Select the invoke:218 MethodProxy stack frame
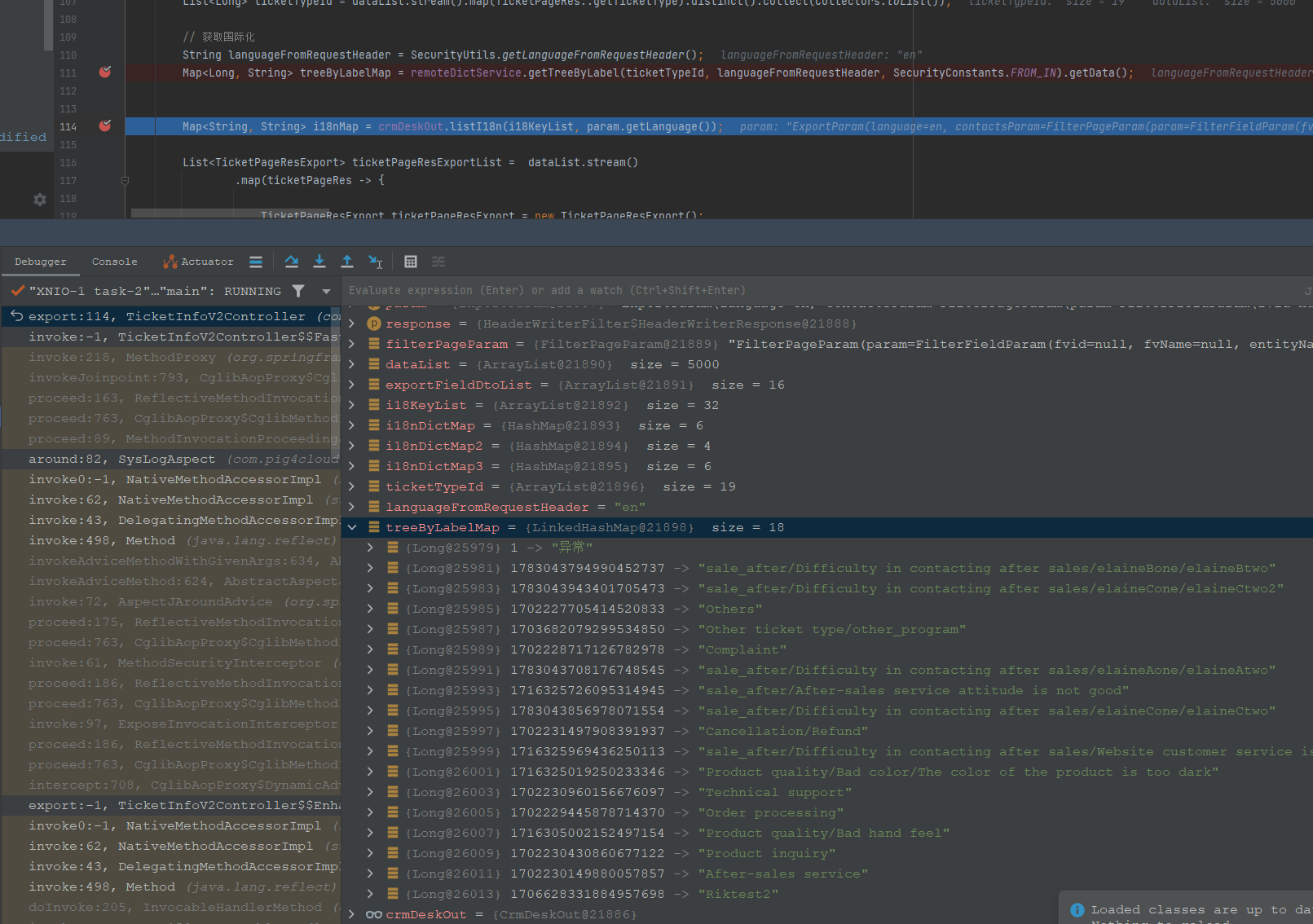The width and height of the screenshot is (1313, 924). pyautogui.click(x=171, y=357)
